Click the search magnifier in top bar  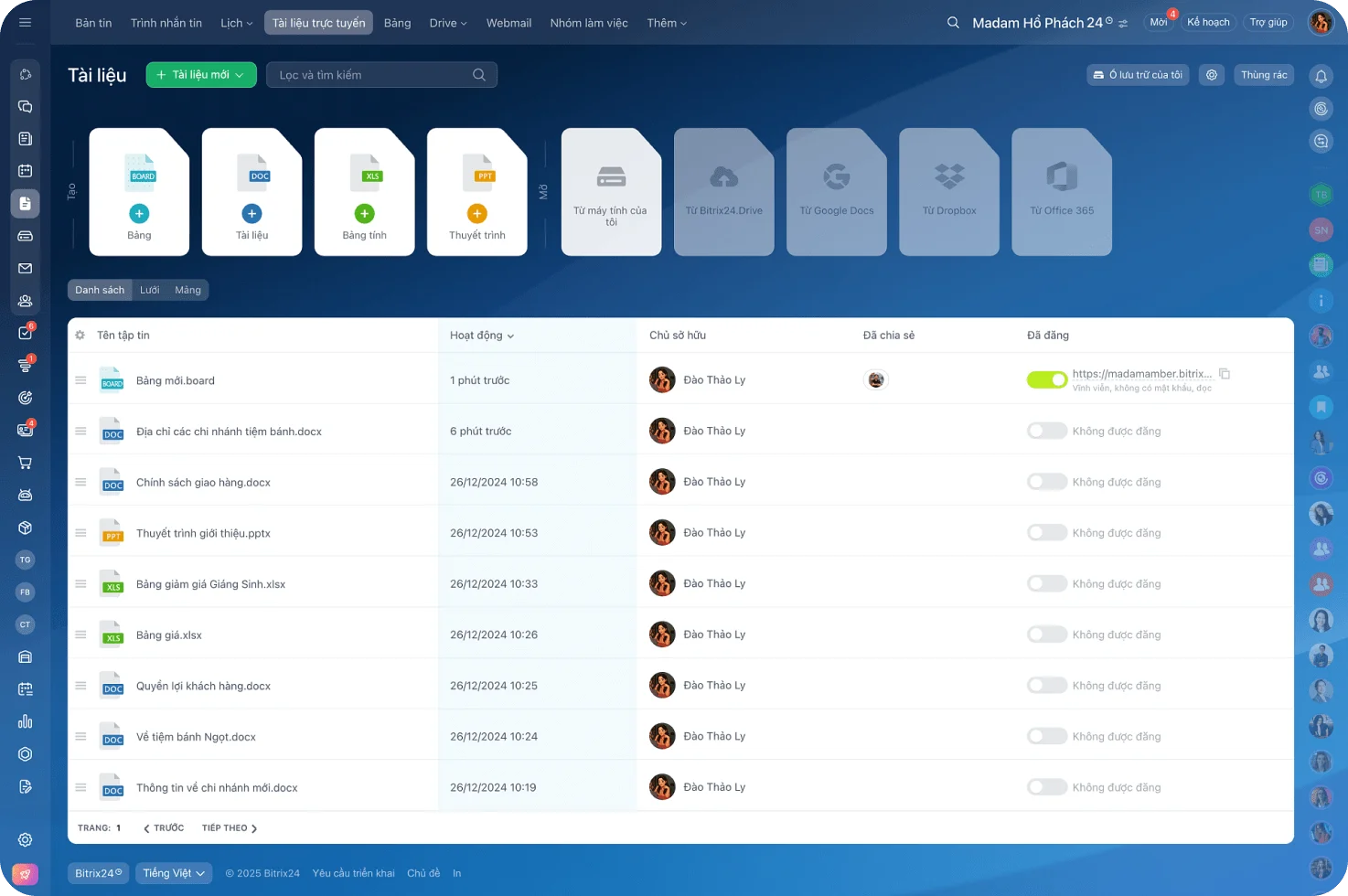click(953, 23)
